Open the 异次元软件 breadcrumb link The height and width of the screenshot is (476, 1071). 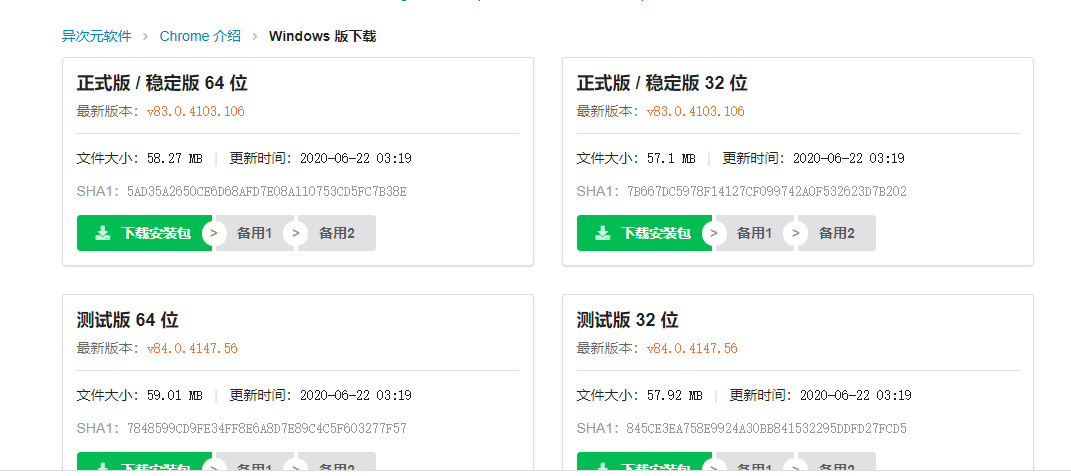[96, 36]
